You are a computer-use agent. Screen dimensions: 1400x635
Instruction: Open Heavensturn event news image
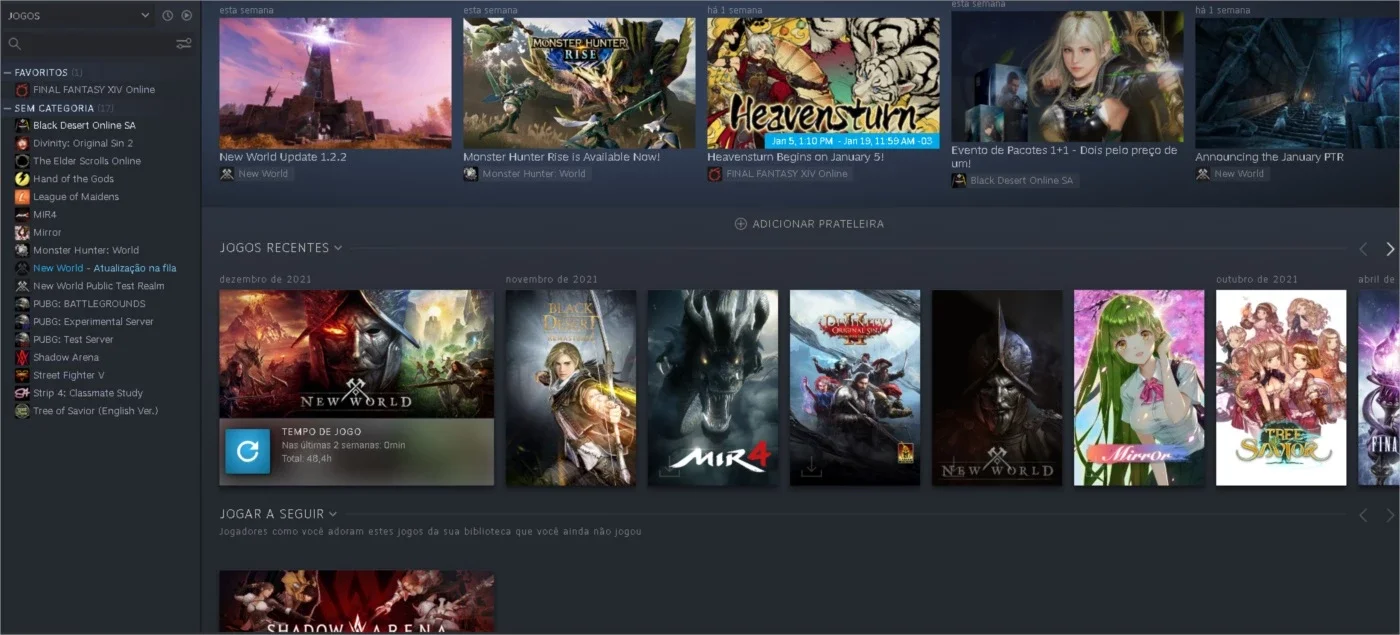tap(823, 83)
